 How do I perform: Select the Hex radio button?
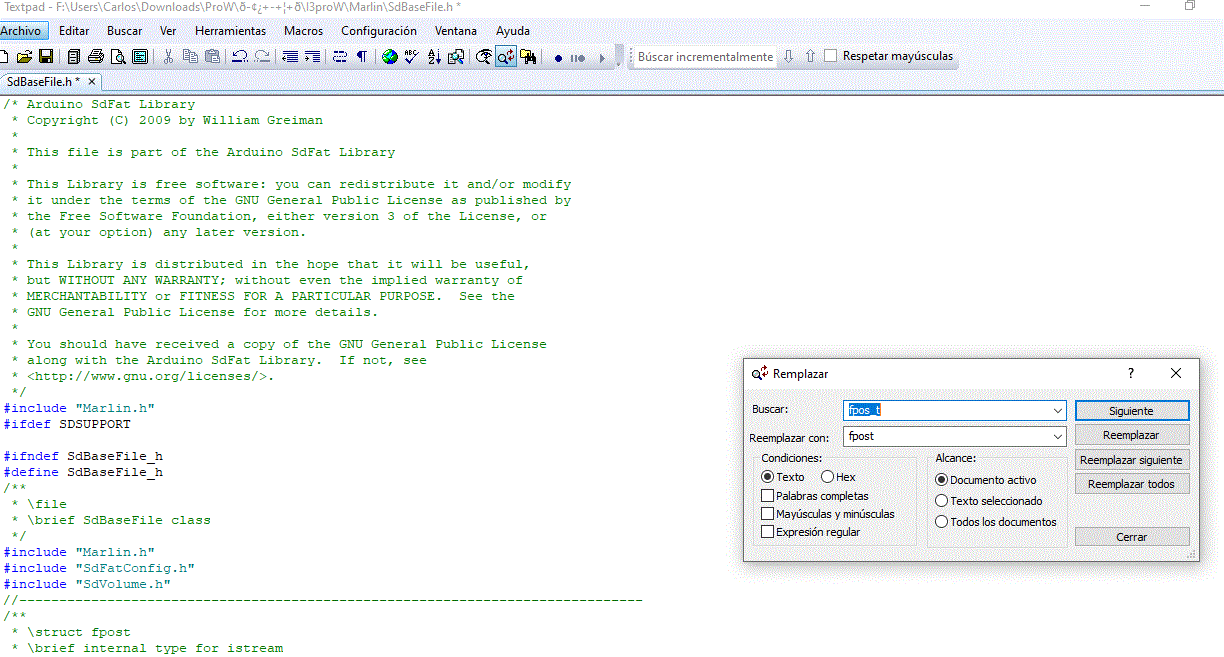[827, 477]
